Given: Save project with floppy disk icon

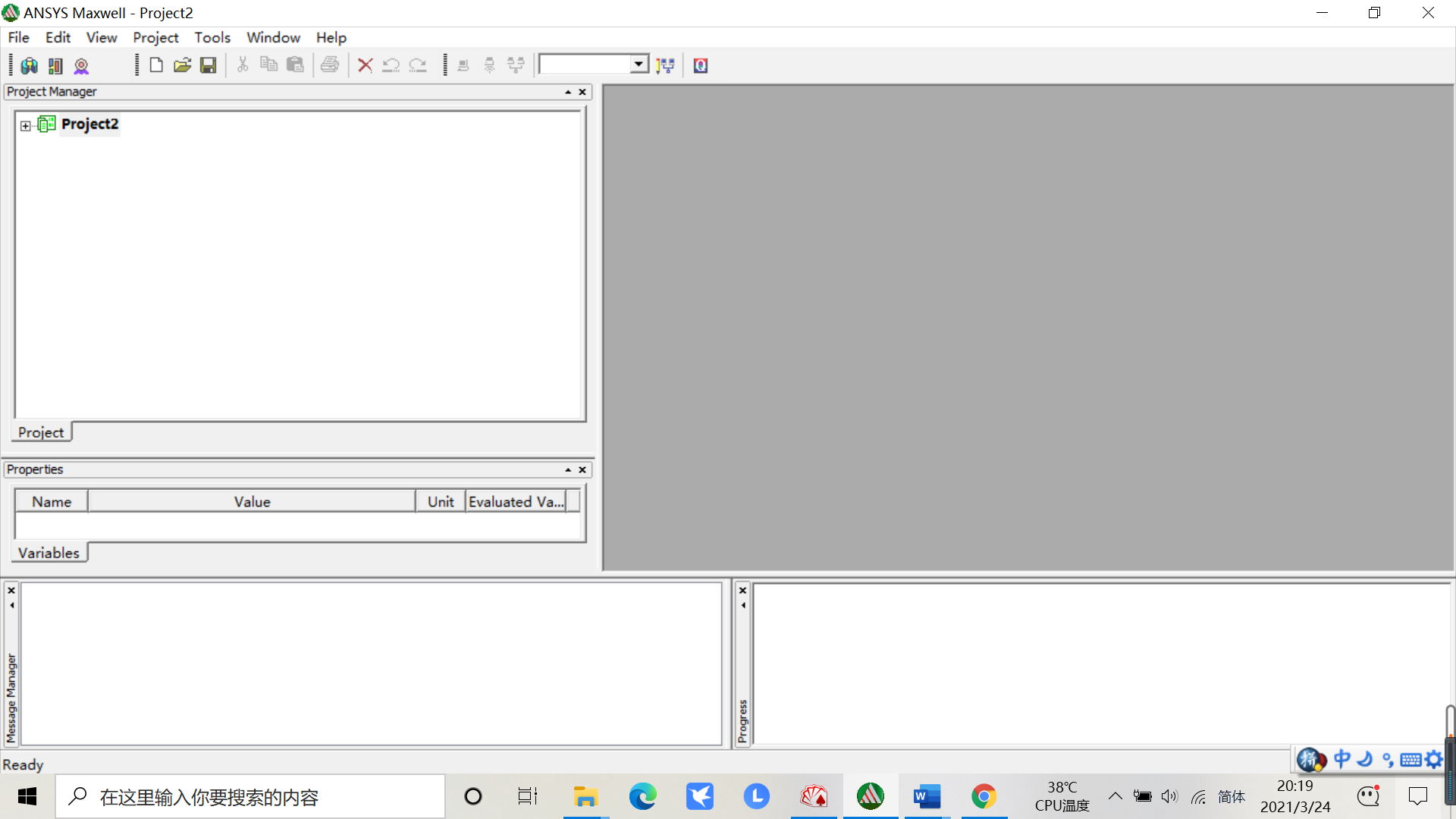Looking at the screenshot, I should (208, 65).
